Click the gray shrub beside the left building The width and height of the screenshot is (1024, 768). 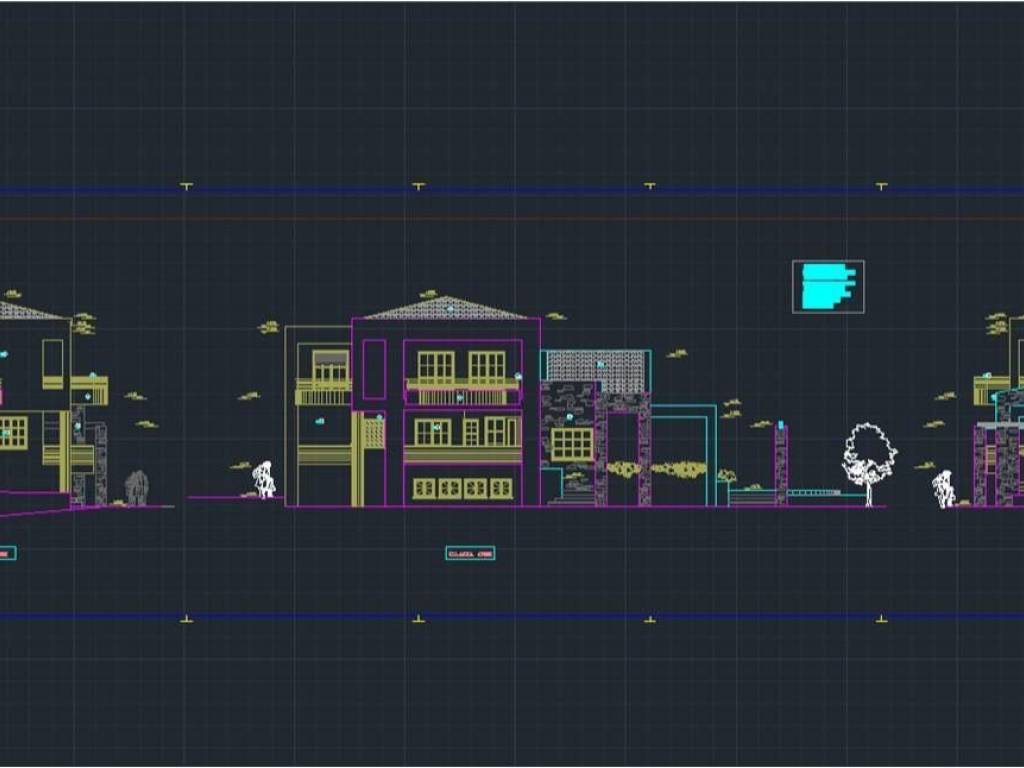click(137, 487)
